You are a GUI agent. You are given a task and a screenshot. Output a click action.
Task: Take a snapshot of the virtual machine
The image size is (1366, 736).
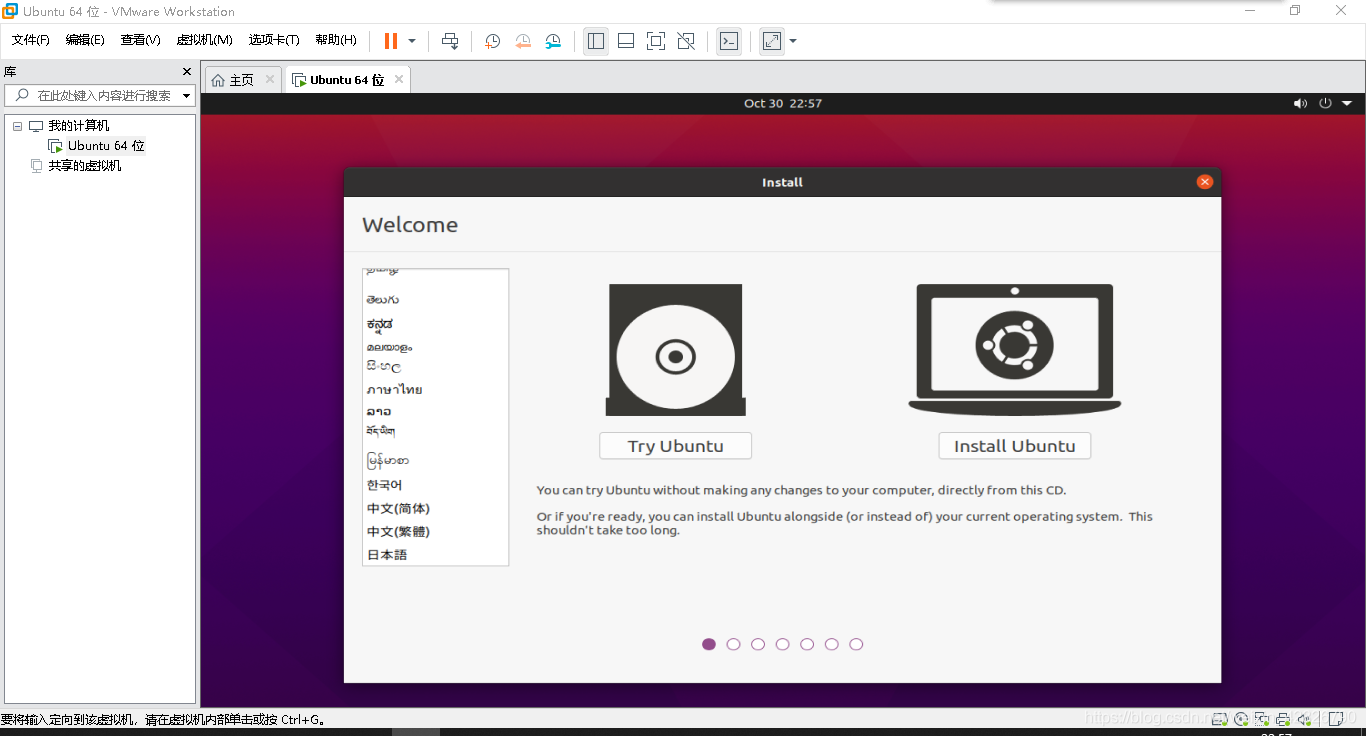[492, 41]
